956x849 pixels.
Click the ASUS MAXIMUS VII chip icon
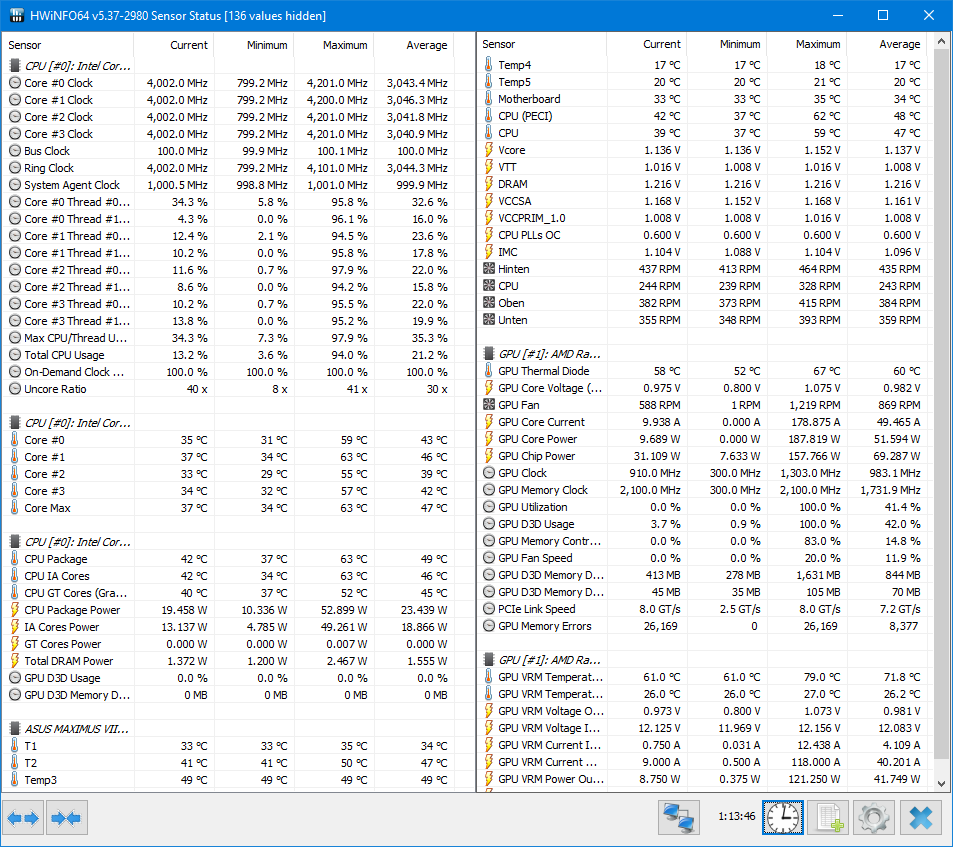click(x=15, y=730)
